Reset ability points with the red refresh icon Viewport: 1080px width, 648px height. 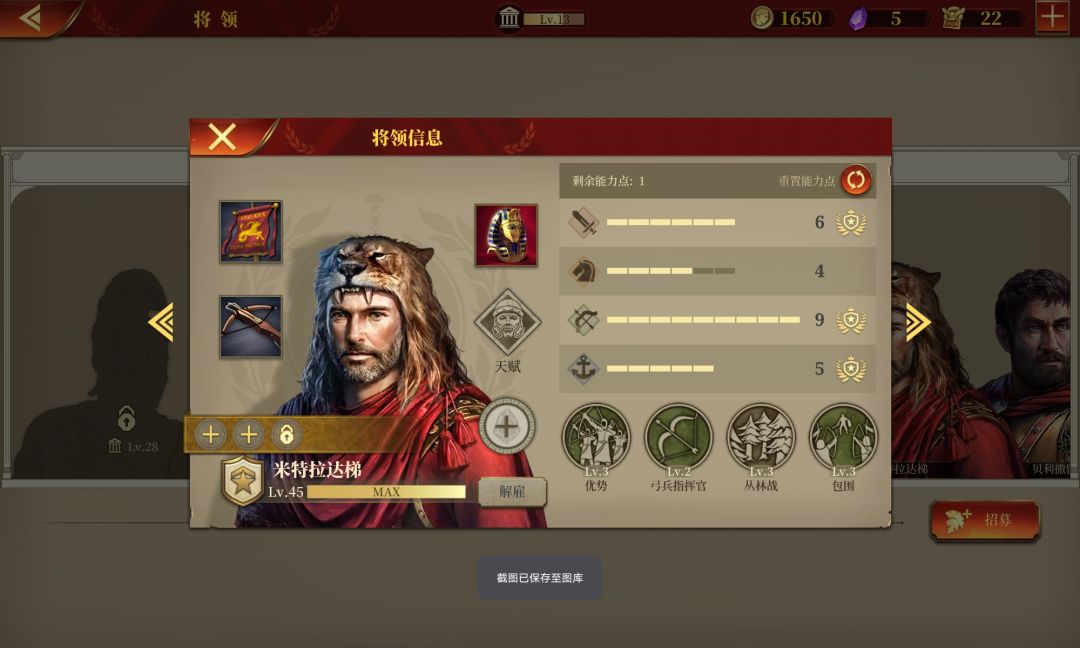pyautogui.click(x=855, y=180)
